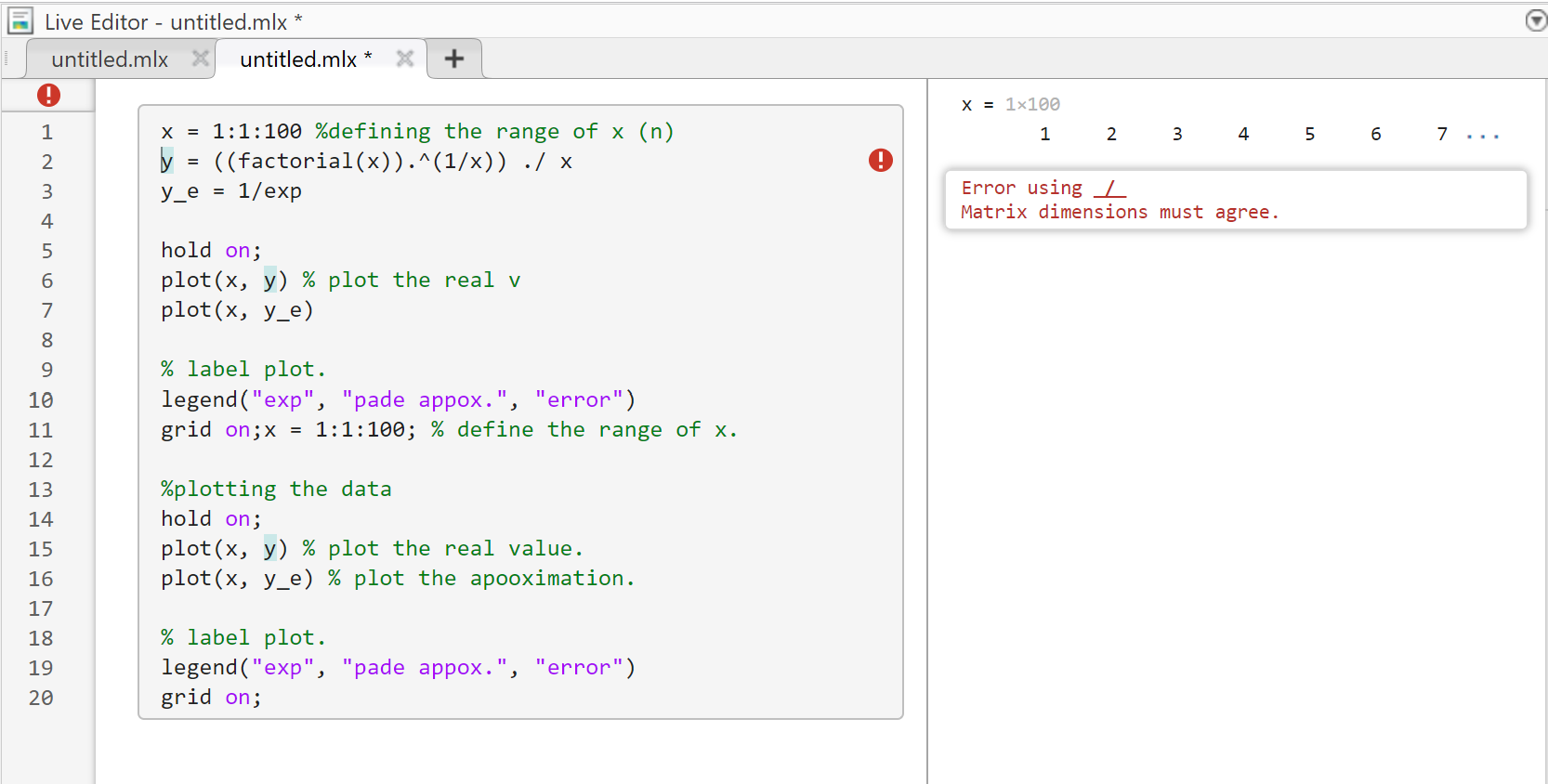Click the Live Editor document icon
This screenshot has height=784, width=1548.
tap(20, 20)
